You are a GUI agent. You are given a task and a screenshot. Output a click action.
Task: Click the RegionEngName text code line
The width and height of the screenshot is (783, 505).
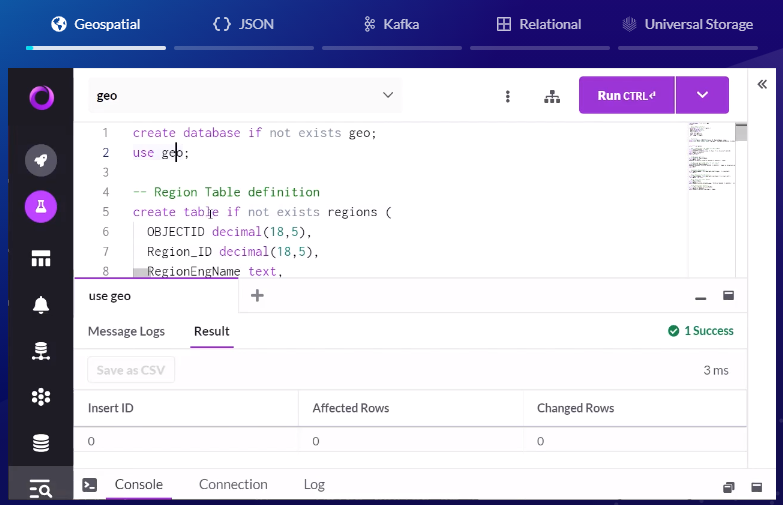215,271
